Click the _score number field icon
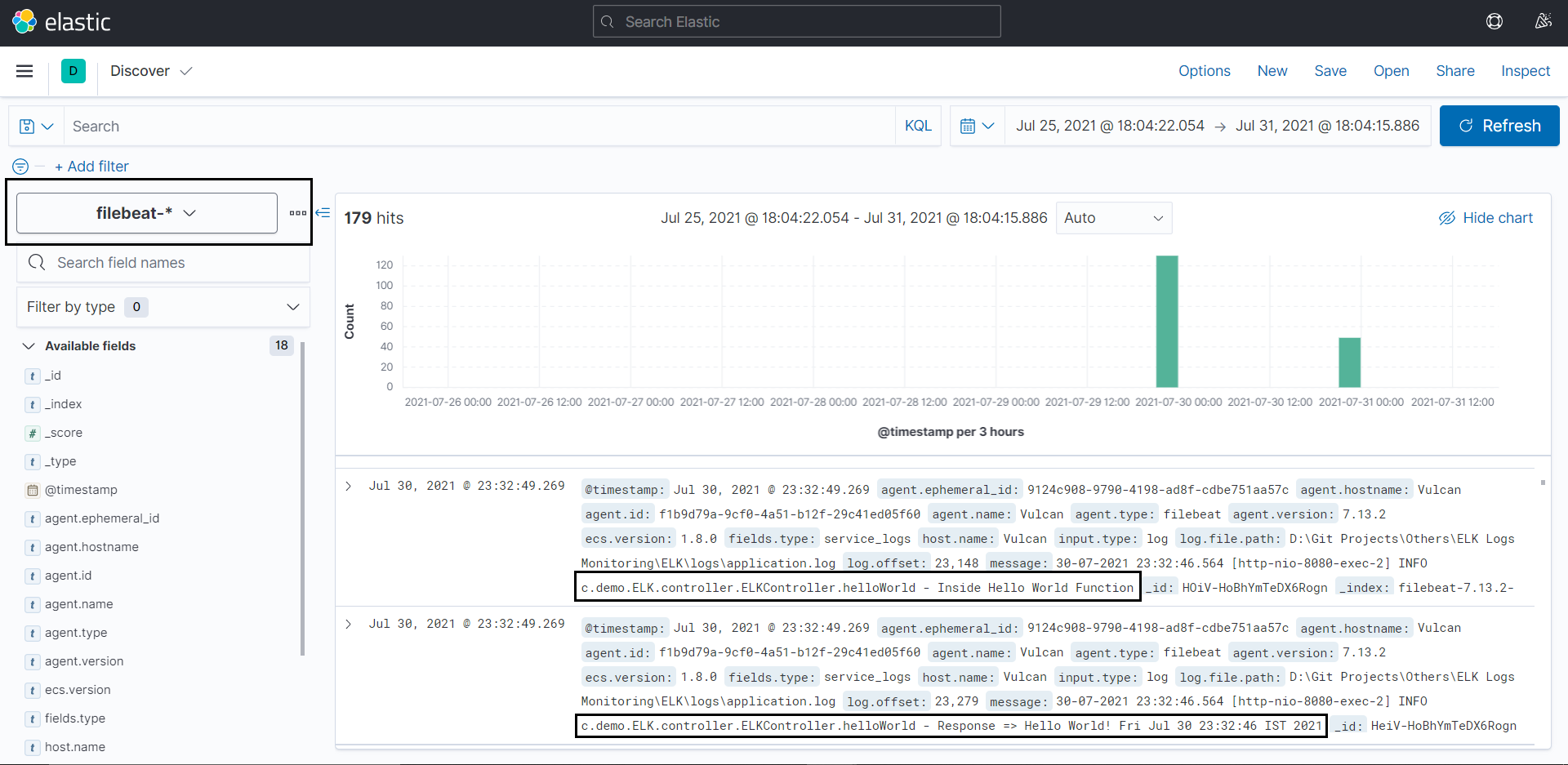The width and height of the screenshot is (1568, 765). pyautogui.click(x=33, y=434)
